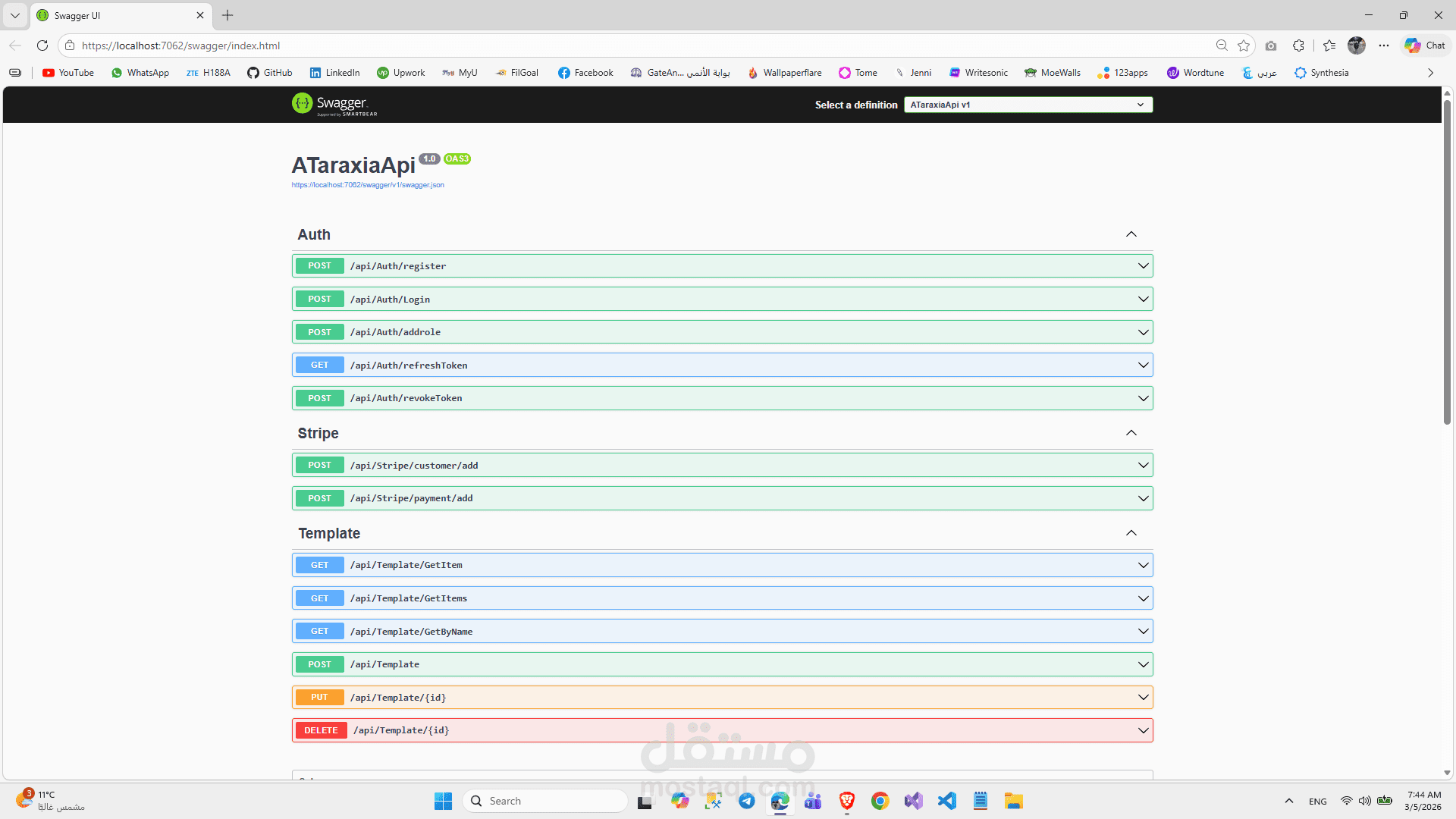Collapse the Stripe section chevron
The height and width of the screenshot is (819, 1456).
[x=1131, y=433]
